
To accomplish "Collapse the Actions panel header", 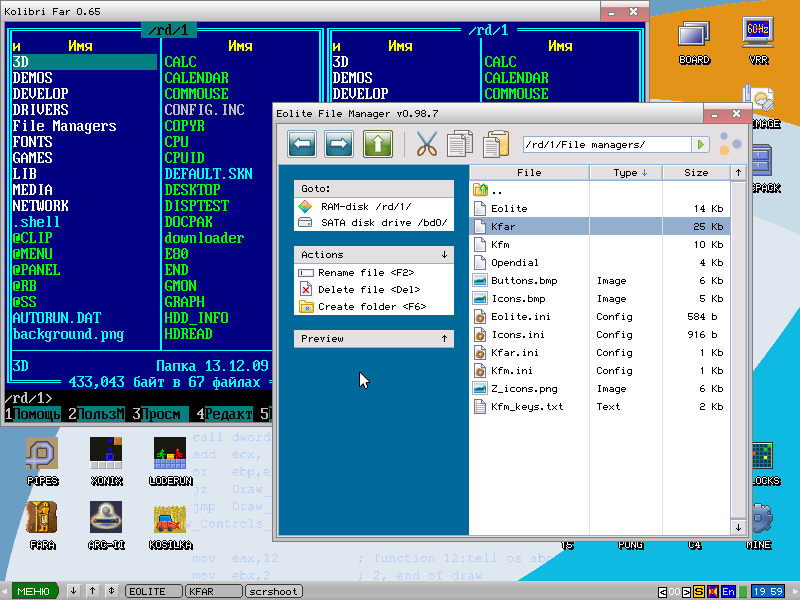I will [x=373, y=255].
